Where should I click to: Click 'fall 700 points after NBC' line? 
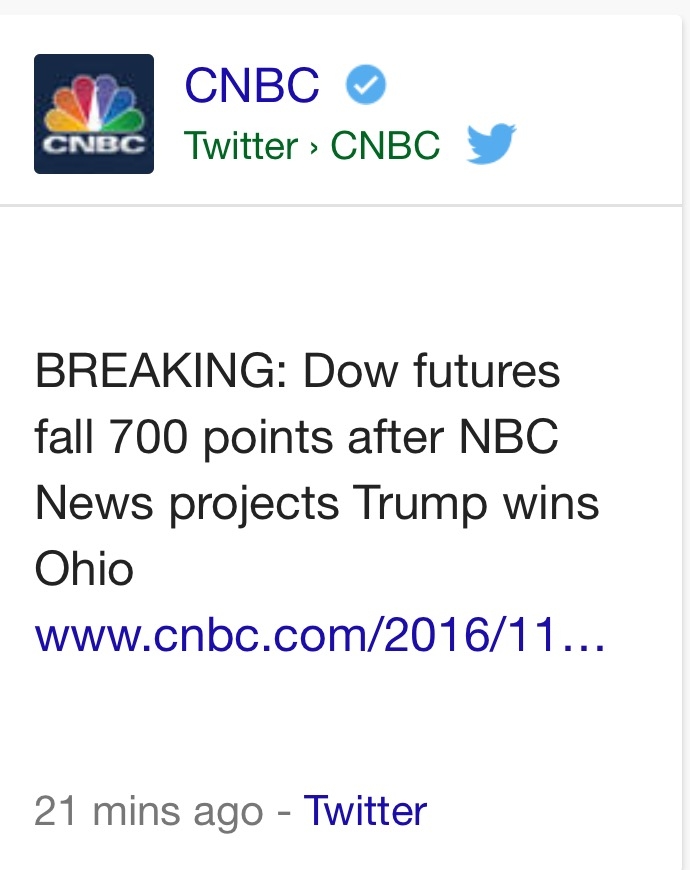click(296, 437)
